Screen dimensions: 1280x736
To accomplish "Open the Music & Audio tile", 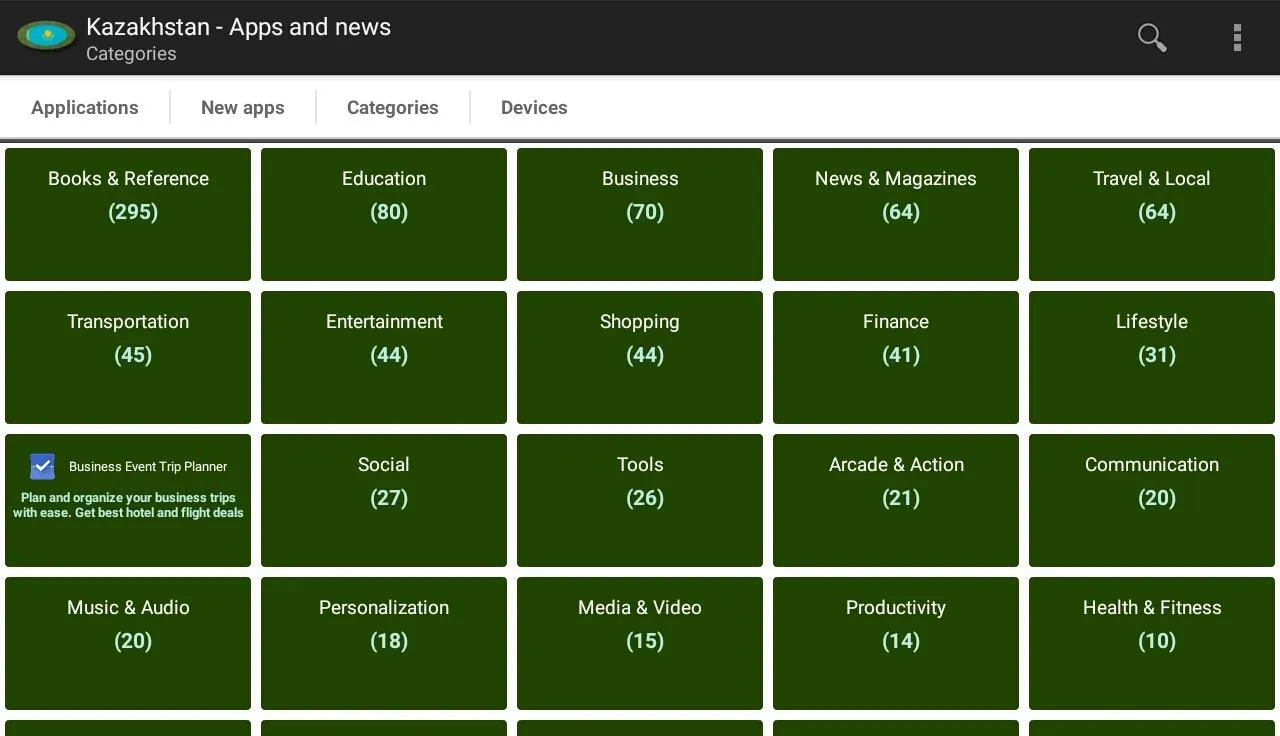I will [128, 644].
